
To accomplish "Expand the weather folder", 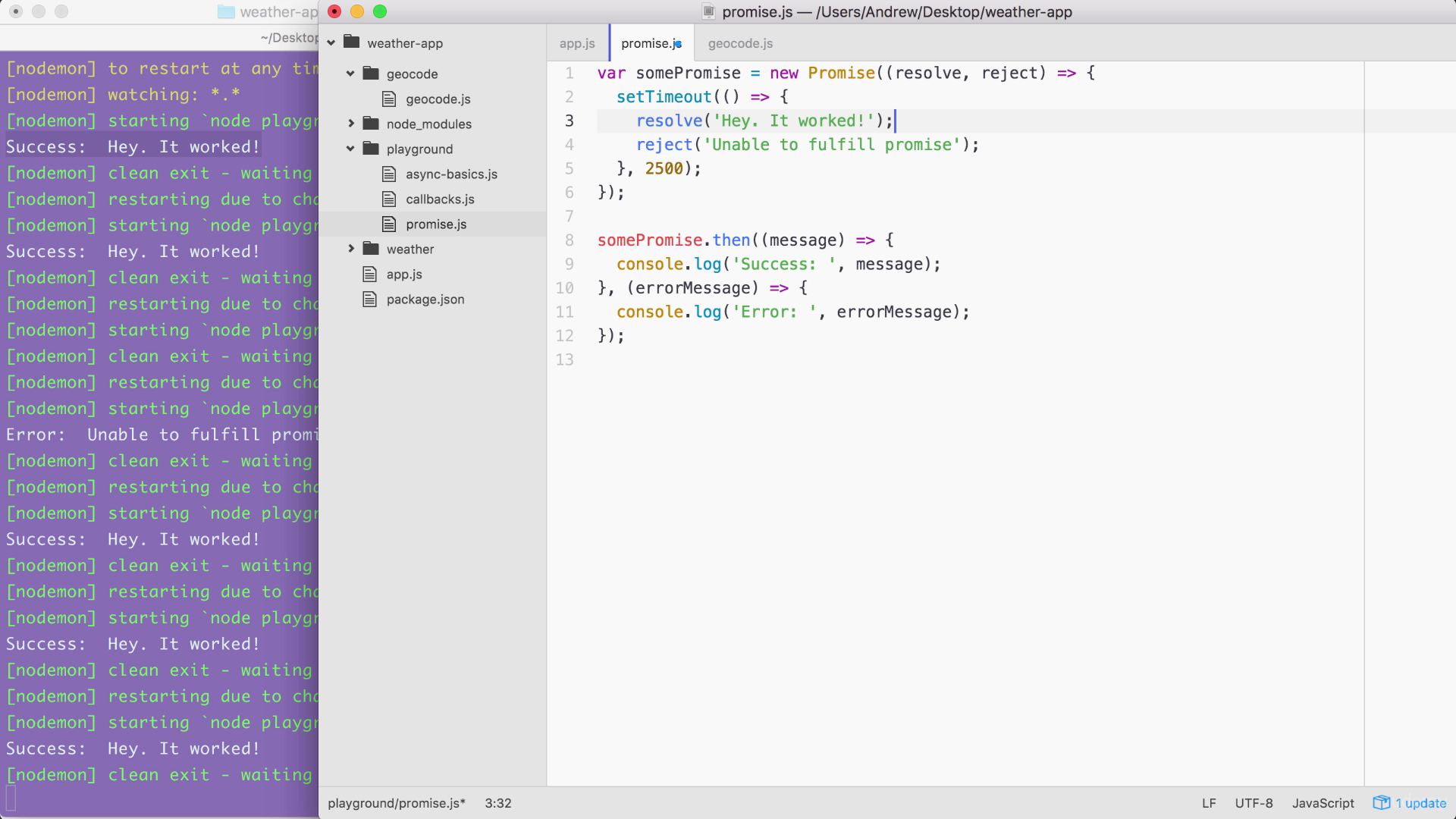I will coord(351,249).
